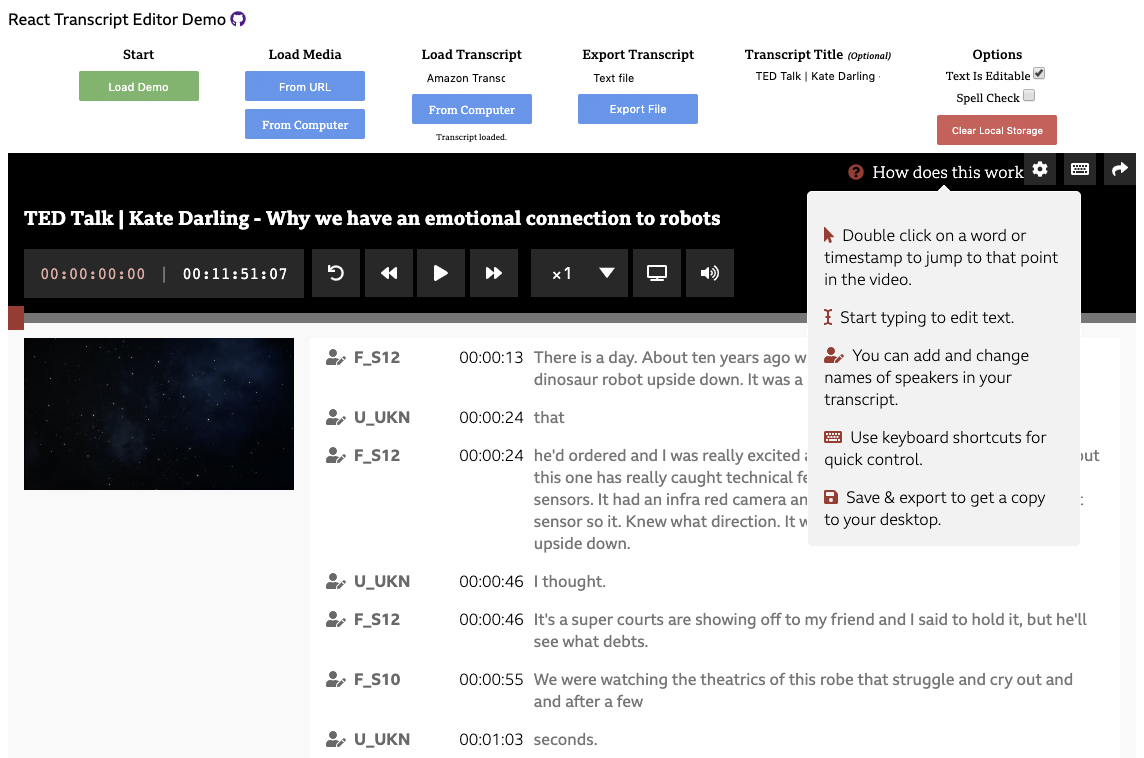Click the picture-in-picture monitor icon
Screen dimensions: 1144x758
(657, 273)
